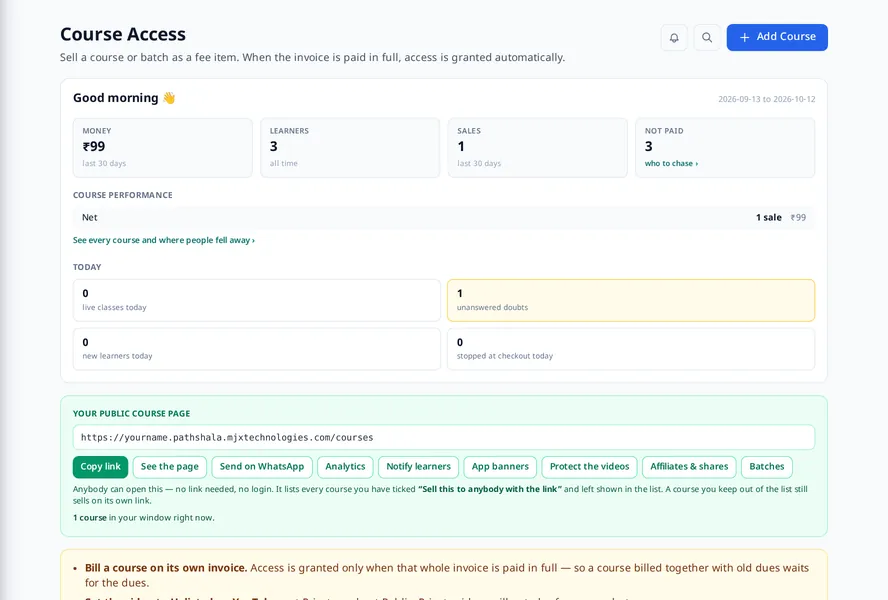Open the Analytics button
888x600 pixels.
345,467
